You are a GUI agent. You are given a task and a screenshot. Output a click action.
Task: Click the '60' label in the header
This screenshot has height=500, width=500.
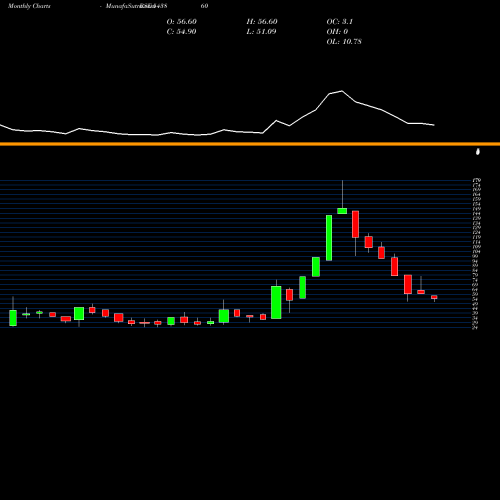204,6
